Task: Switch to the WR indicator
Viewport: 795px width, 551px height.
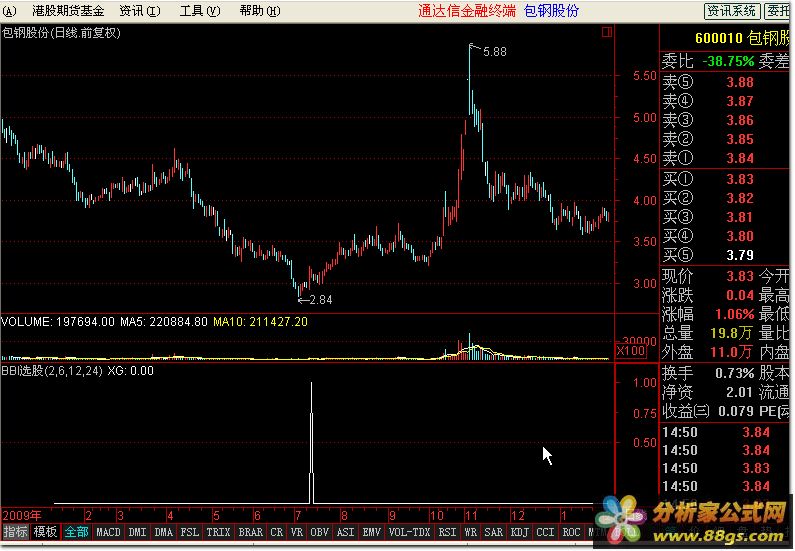Action: (471, 532)
